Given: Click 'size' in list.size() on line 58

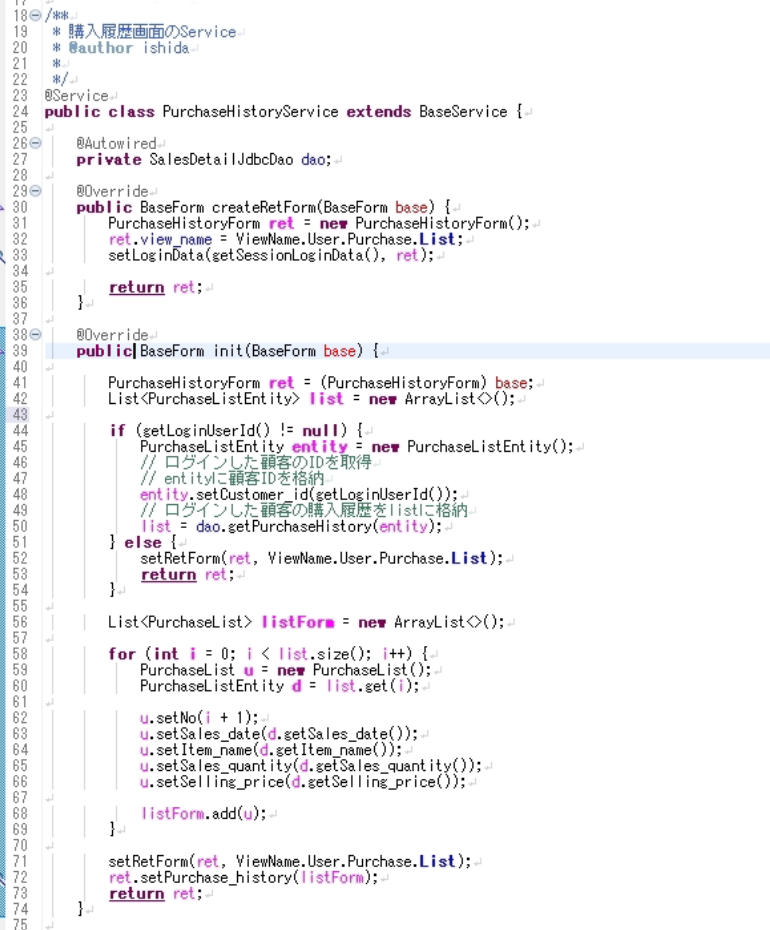Looking at the screenshot, I should point(333,654).
